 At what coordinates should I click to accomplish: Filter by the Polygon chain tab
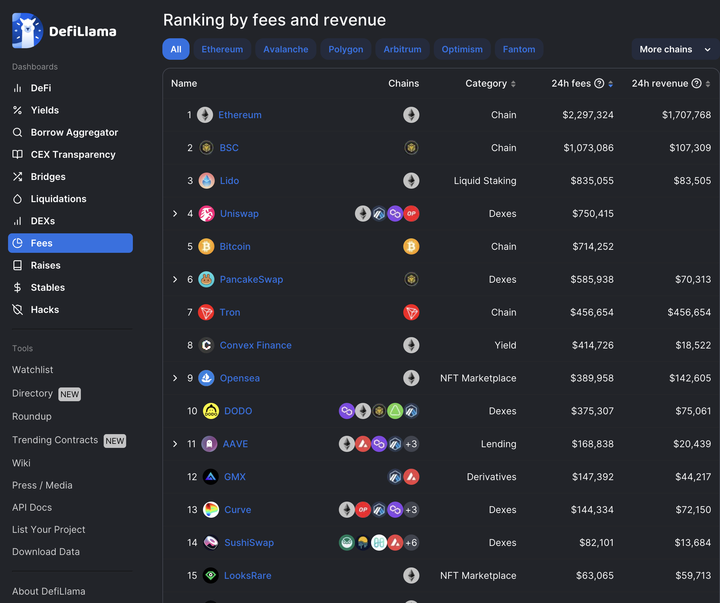(x=346, y=49)
